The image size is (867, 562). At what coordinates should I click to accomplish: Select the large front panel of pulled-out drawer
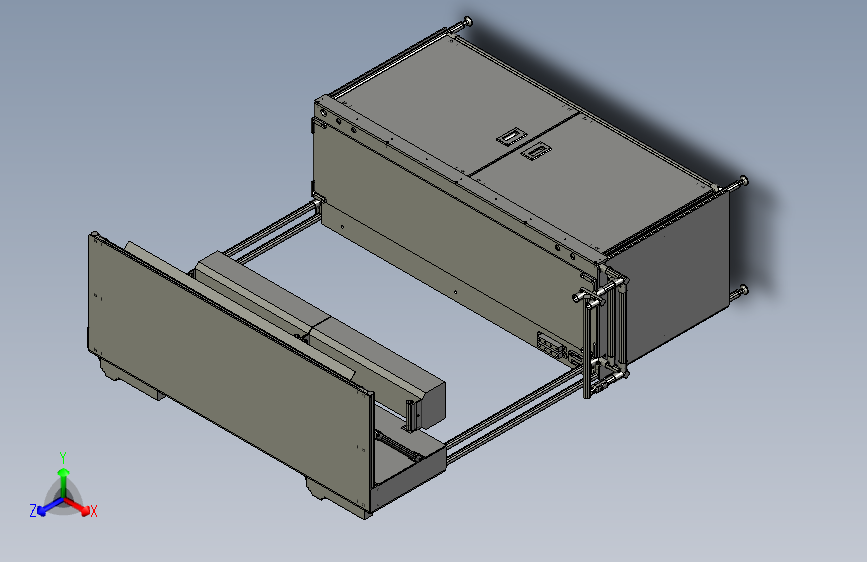(x=227, y=372)
